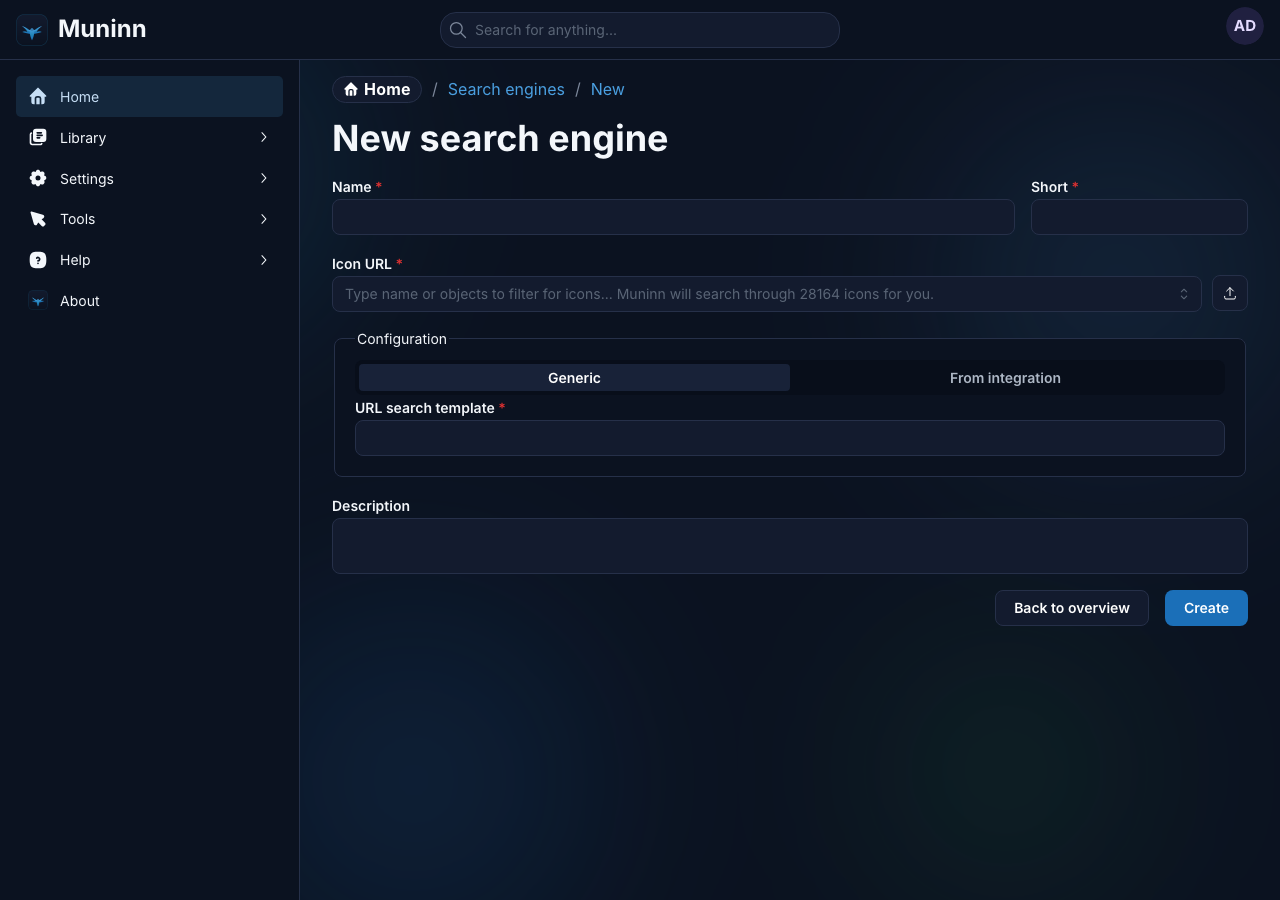Open the Help sidebar item
This screenshot has height=900, width=1280.
point(149,260)
